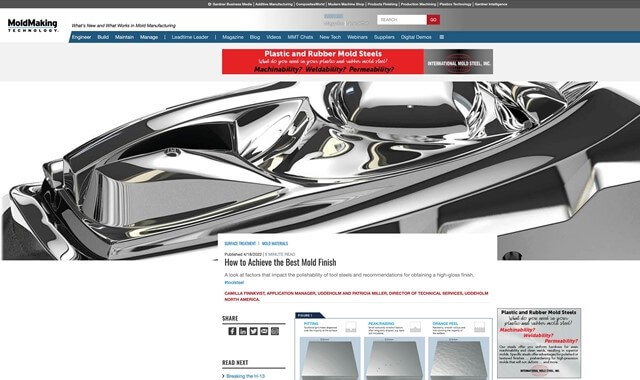This screenshot has width=640, height=380.
Task: Click the Peak/Raising steel sample image
Action: pos(394,358)
